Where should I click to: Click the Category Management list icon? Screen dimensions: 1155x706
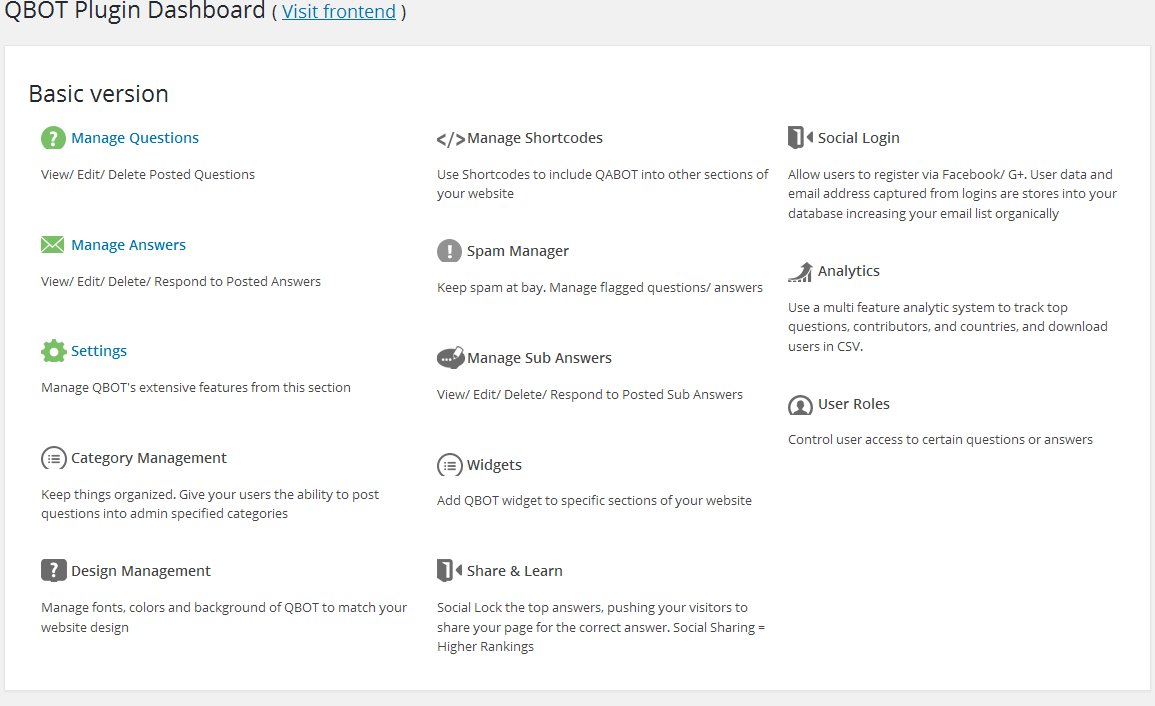[x=53, y=458]
